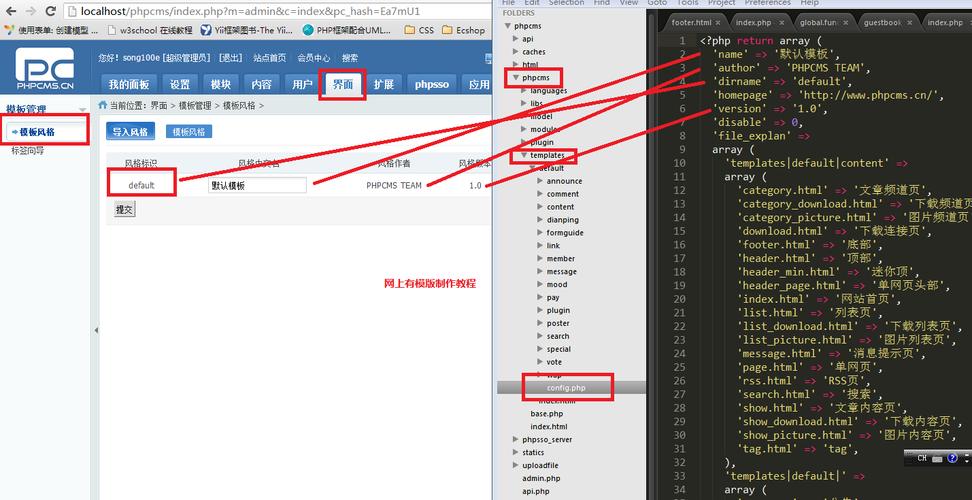This screenshot has width=972, height=500.
Task: Expand the languages folder
Action: coord(524,91)
